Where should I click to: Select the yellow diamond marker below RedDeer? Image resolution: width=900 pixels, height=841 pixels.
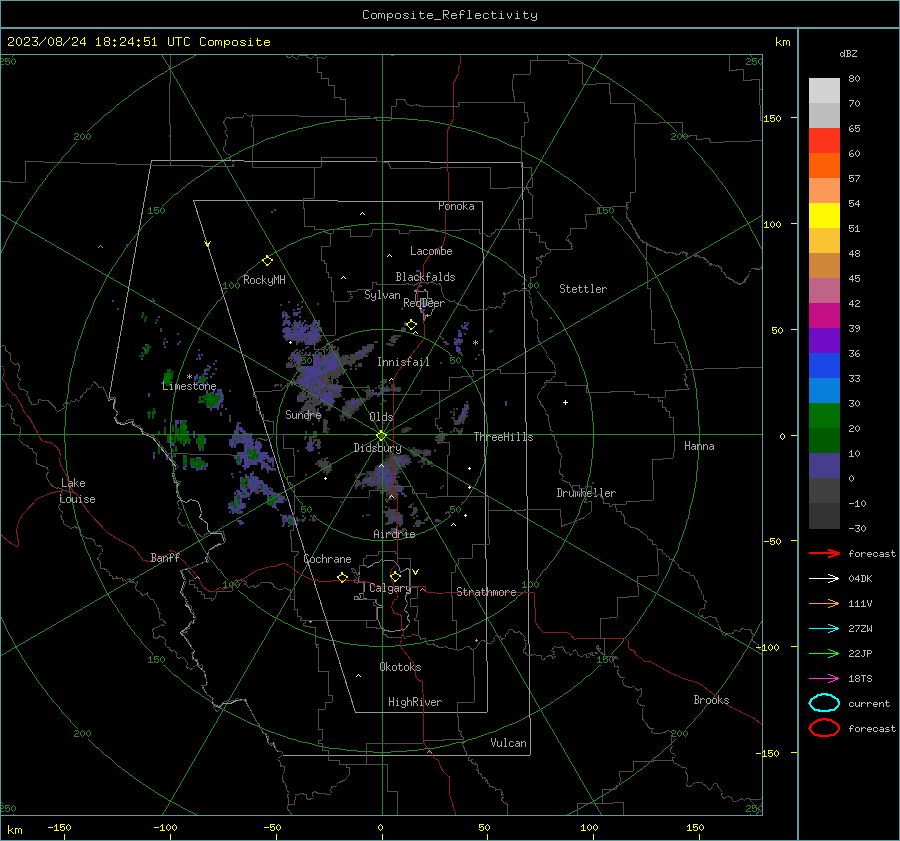click(411, 325)
